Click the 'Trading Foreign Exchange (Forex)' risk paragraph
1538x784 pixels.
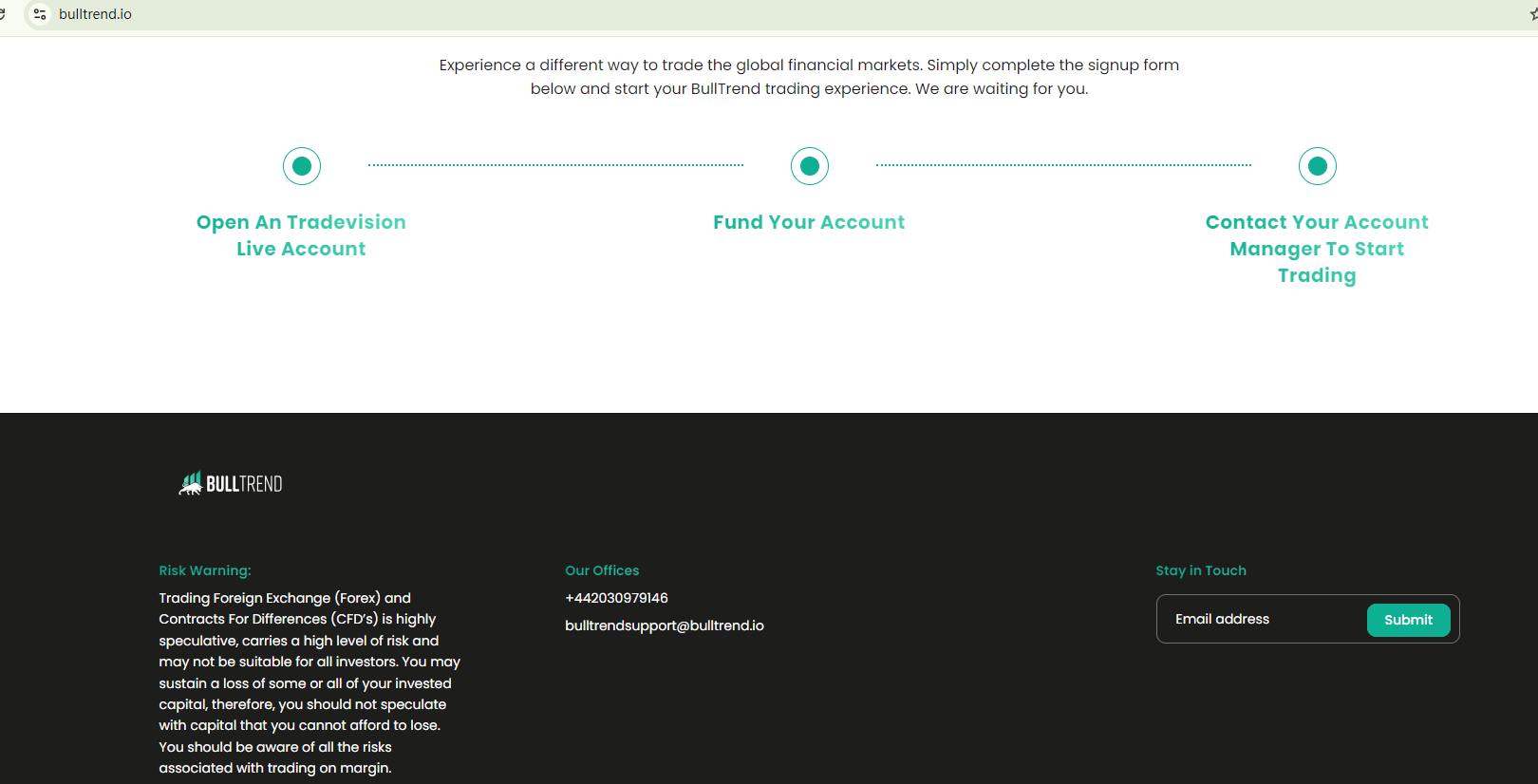[x=309, y=682]
